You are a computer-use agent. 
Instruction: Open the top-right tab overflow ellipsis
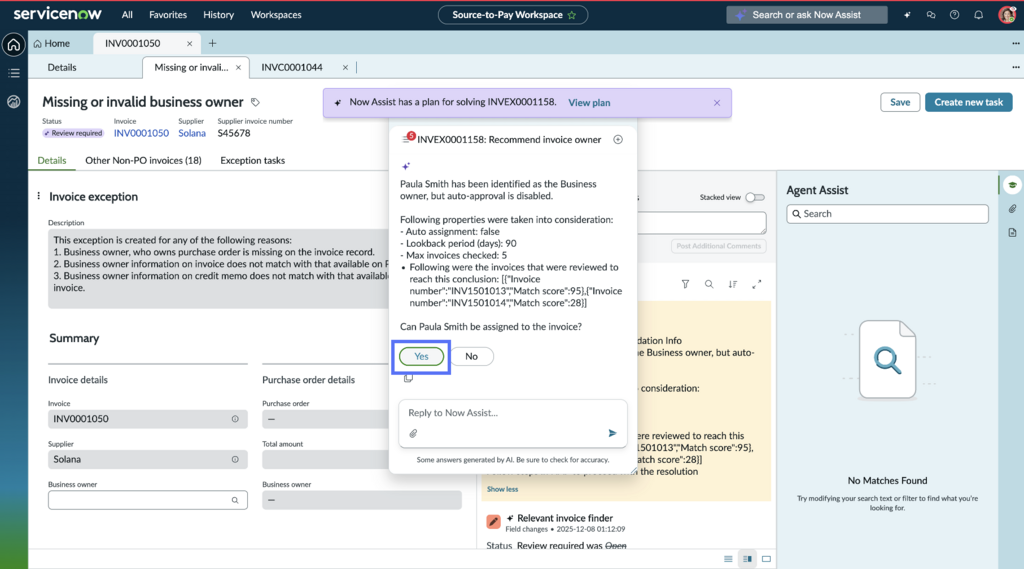pos(1016,43)
